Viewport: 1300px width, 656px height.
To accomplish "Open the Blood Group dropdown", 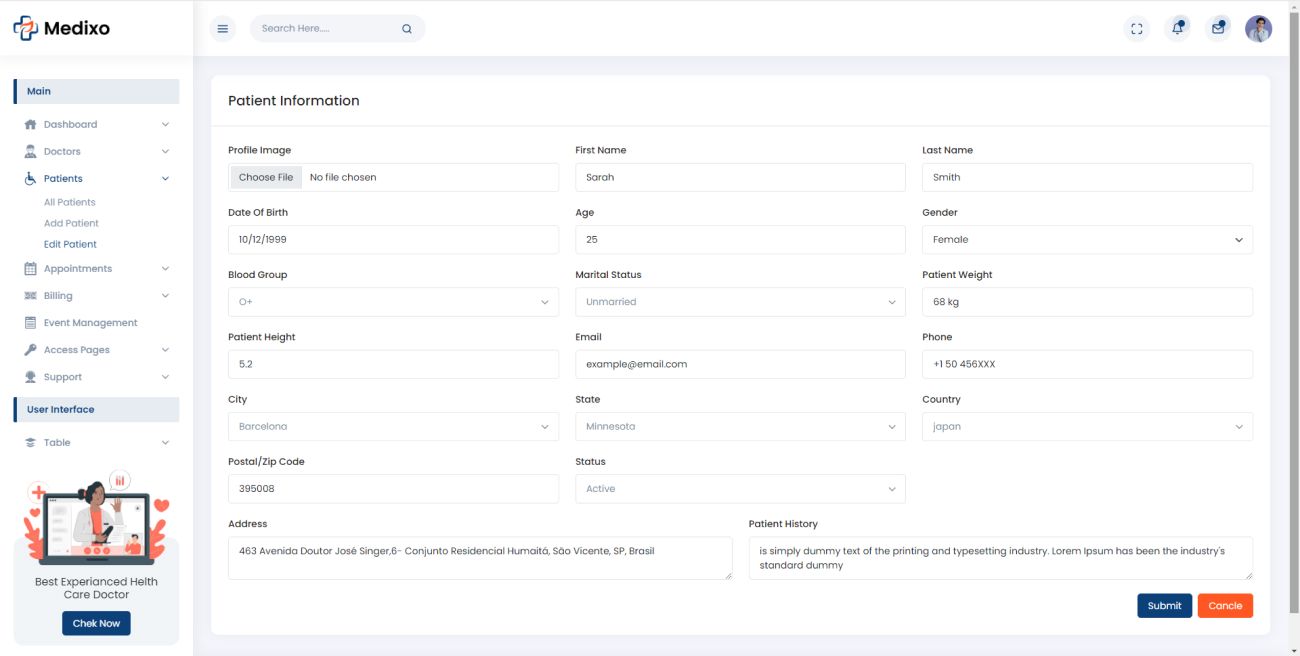I will [393, 302].
